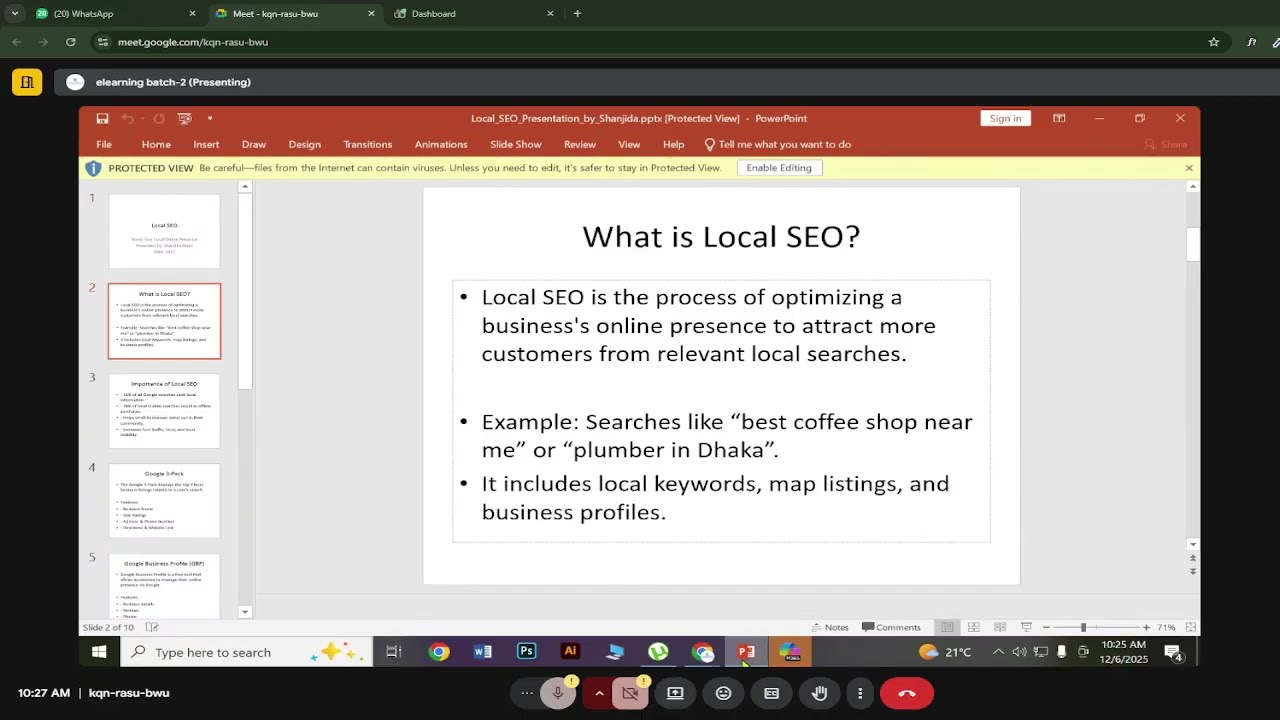Click the slide title What is Local SEO?
This screenshot has height=720, width=1280.
[721, 236]
